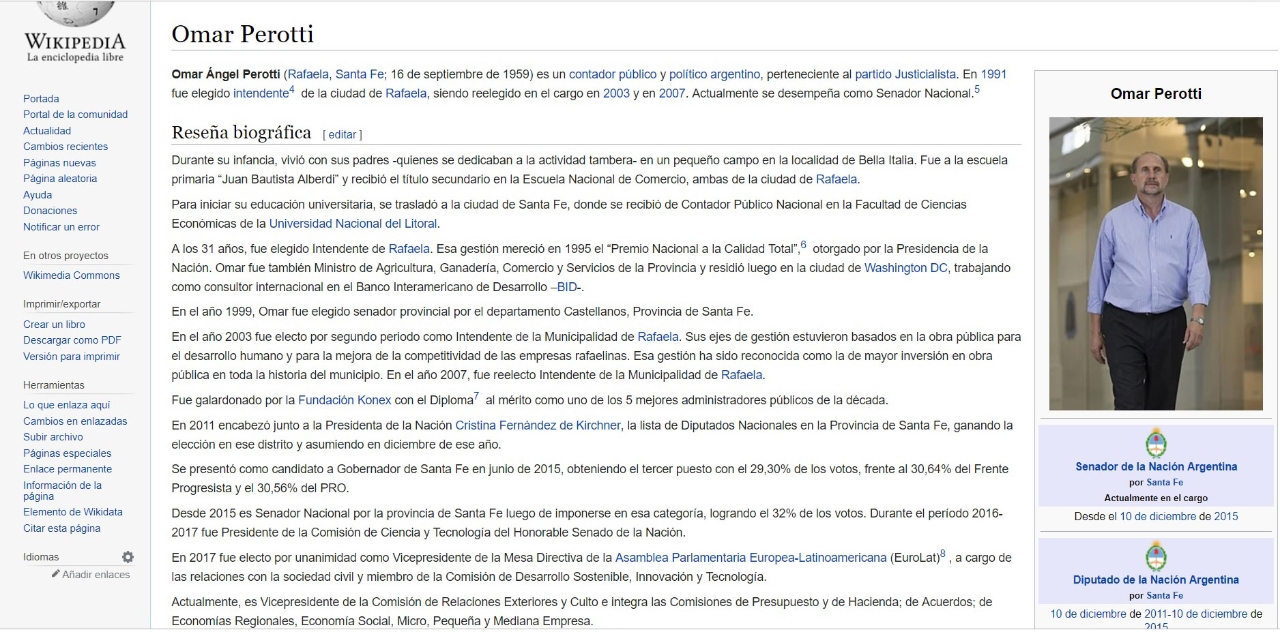This screenshot has width=1280, height=632.
Task: Click Citar esta página tool
Action: 62,529
